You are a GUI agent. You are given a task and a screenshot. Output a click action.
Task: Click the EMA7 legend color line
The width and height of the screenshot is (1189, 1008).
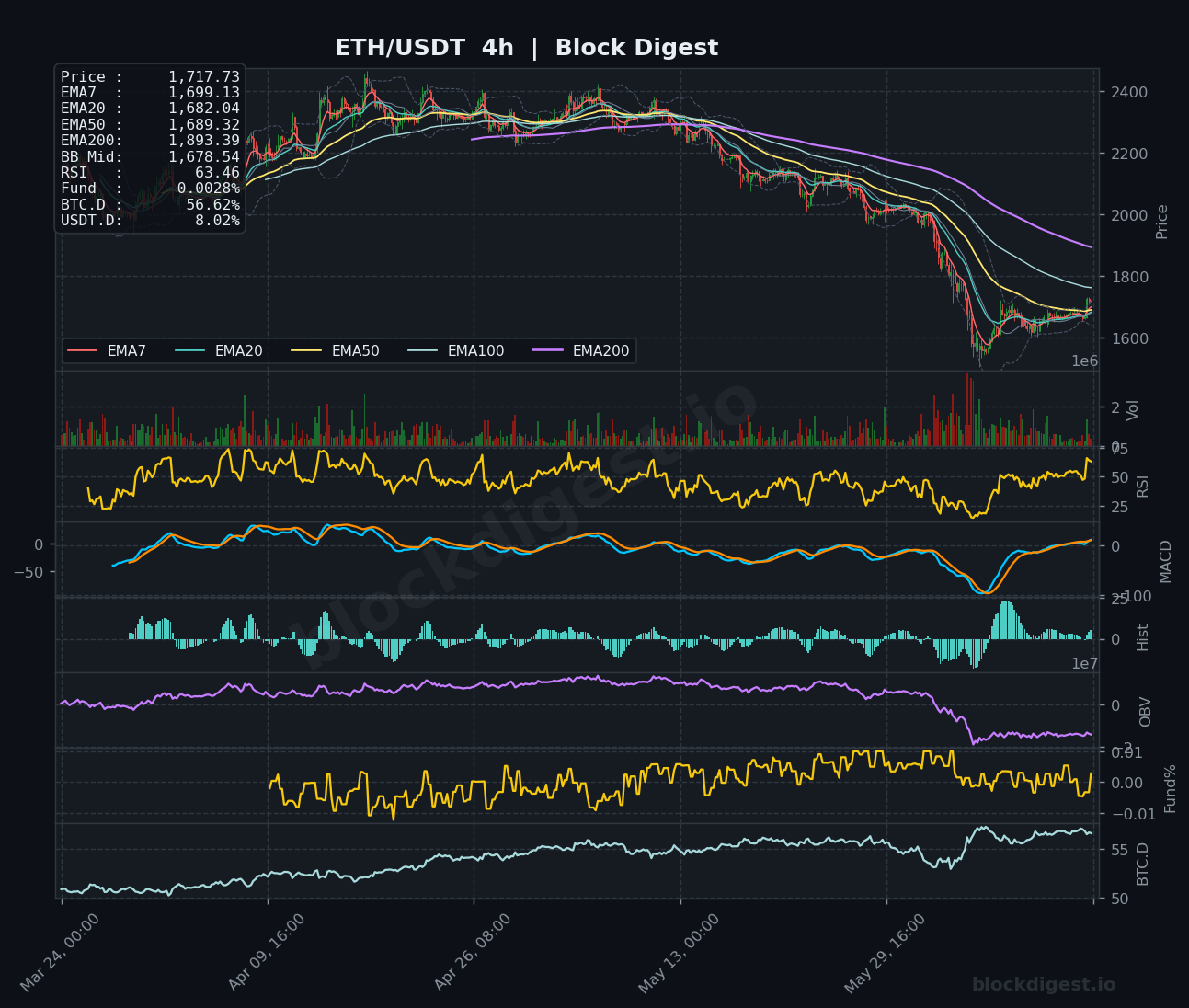click(x=83, y=350)
